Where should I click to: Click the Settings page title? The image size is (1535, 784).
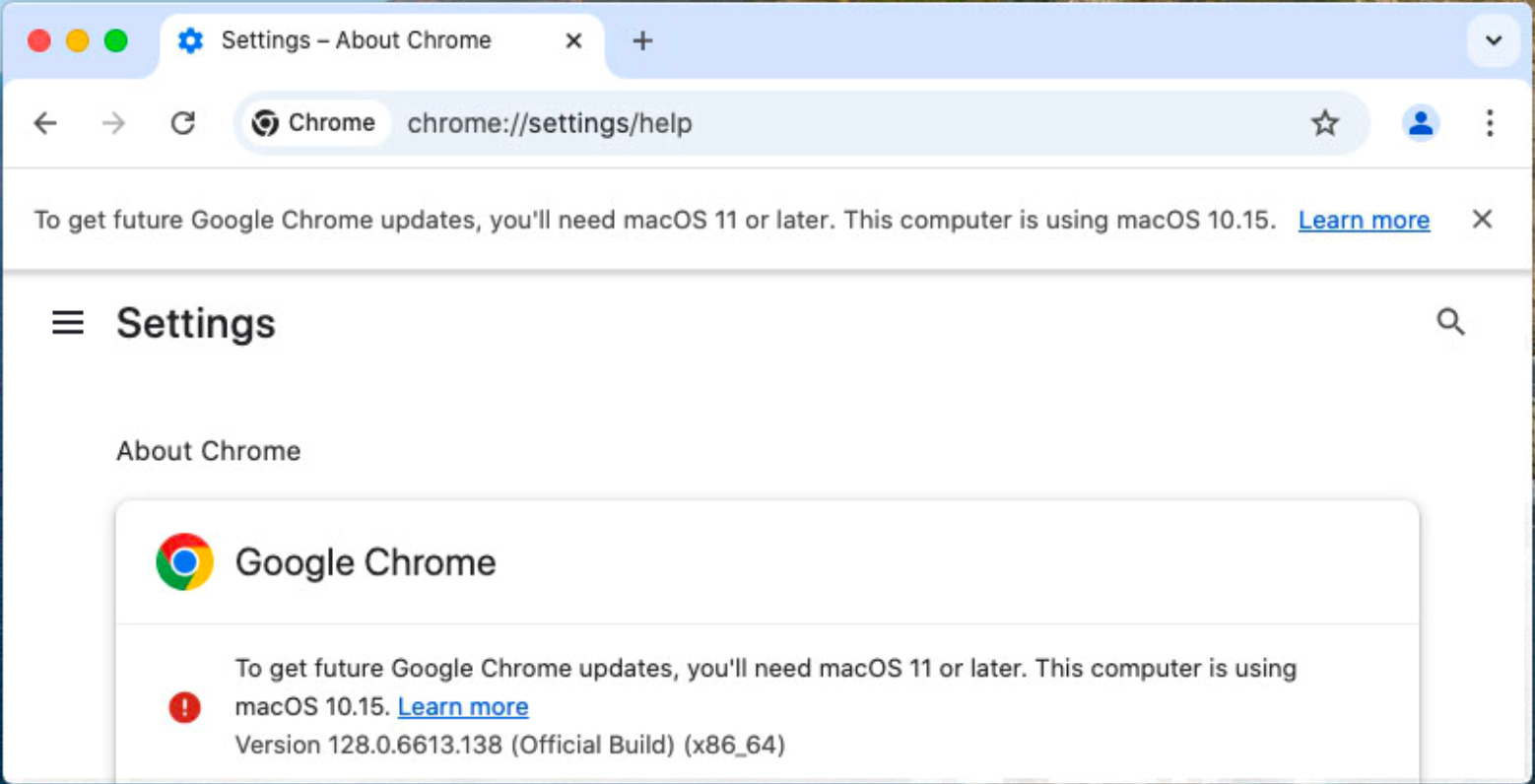coord(196,323)
